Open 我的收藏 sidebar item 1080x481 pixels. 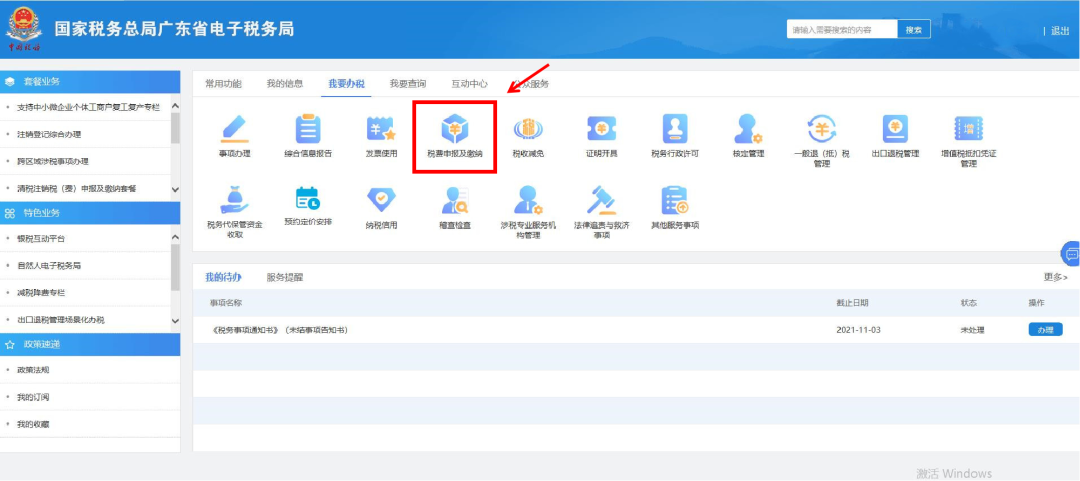(x=33, y=424)
